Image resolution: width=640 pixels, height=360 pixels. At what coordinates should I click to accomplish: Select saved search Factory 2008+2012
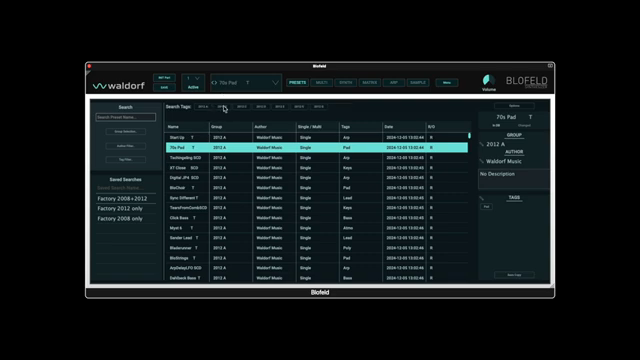pos(126,198)
